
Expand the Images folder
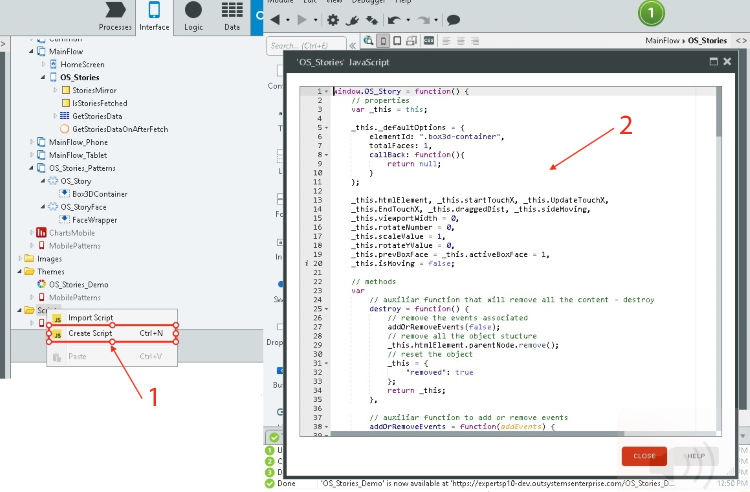click(x=18, y=259)
